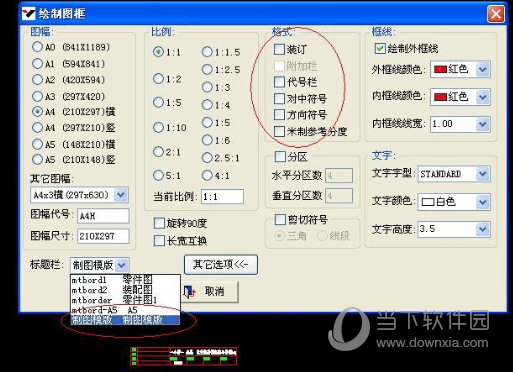
Task: Collapse the 标题栏 制图模版 dropdown
Action: (122, 265)
